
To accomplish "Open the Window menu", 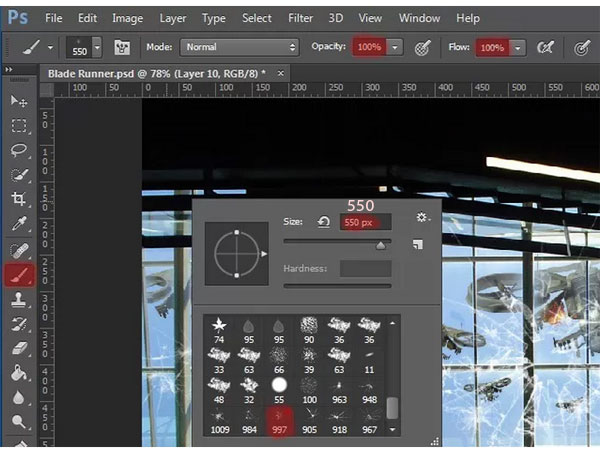I will 419,18.
